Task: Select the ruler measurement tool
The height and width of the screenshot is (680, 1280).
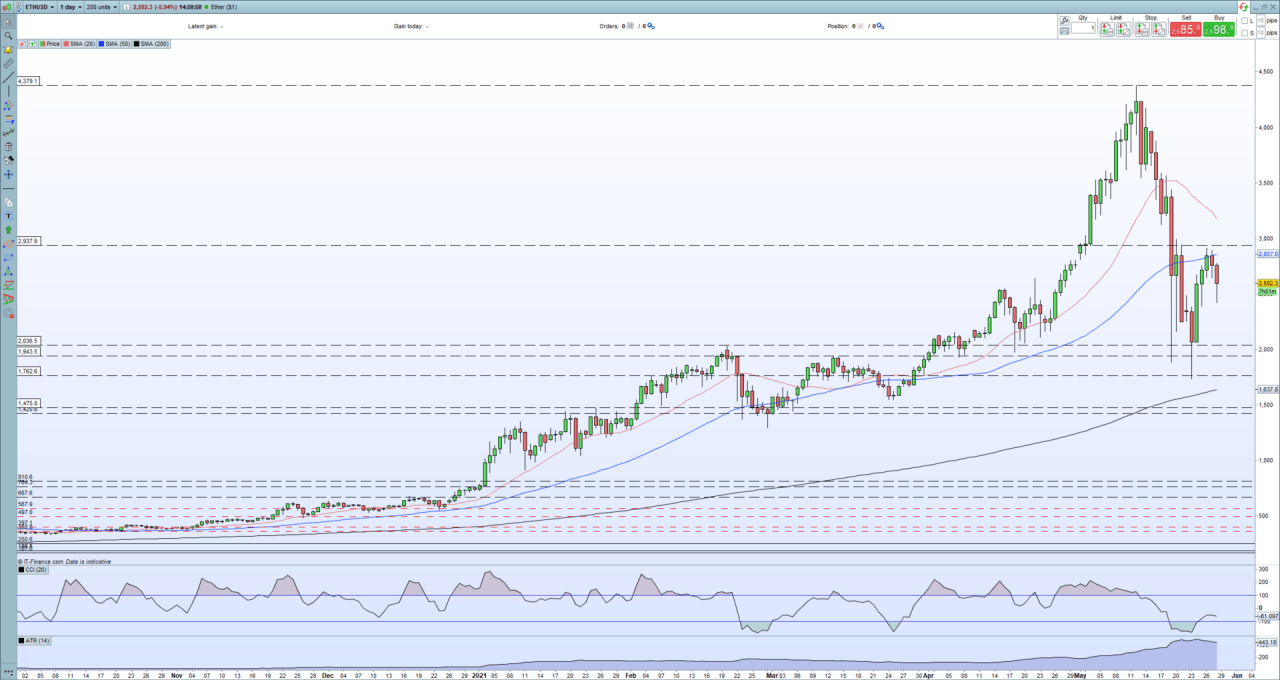Action: (x=7, y=61)
